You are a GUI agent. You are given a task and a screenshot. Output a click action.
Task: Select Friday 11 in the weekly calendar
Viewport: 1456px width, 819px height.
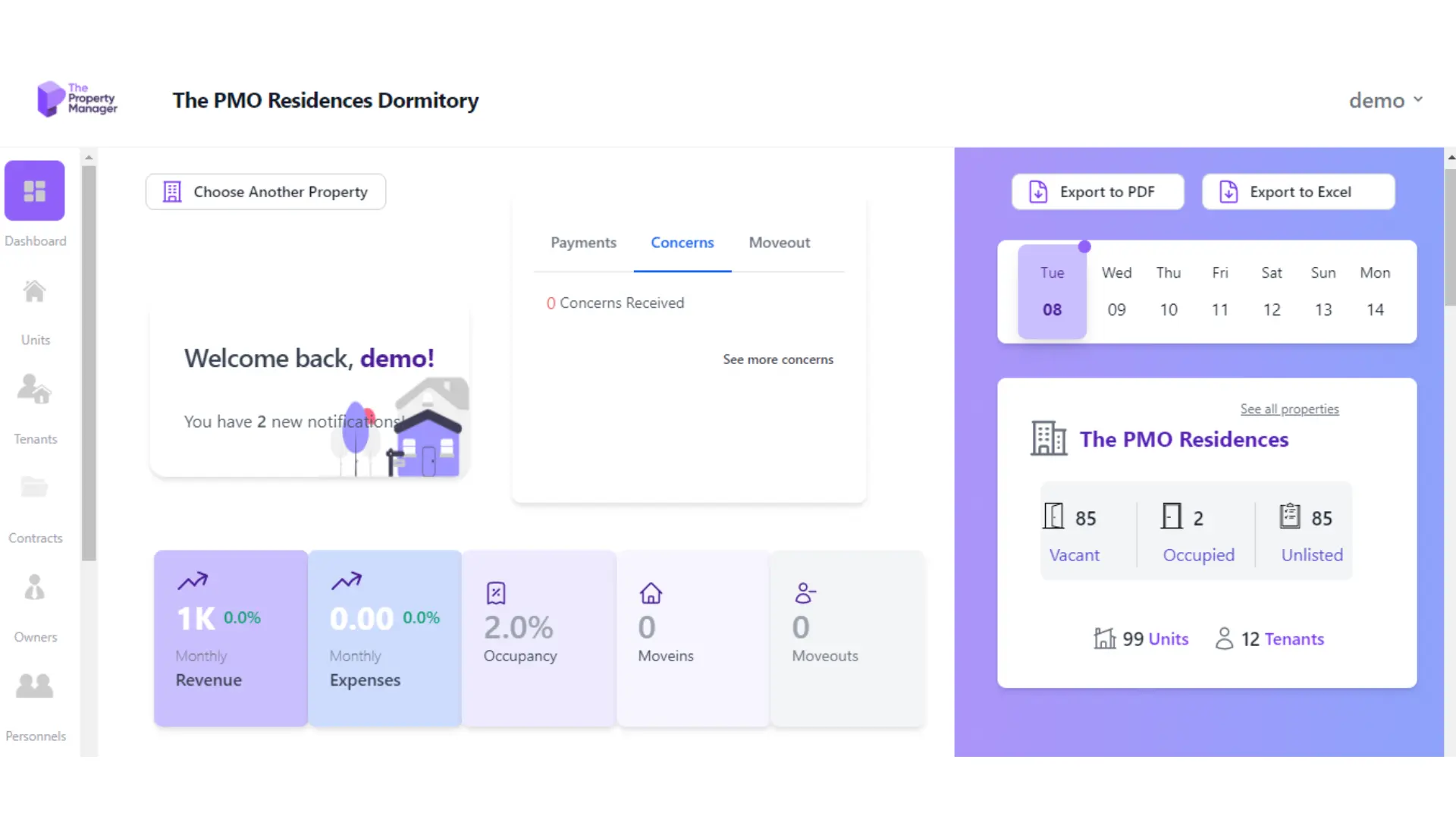(1219, 292)
